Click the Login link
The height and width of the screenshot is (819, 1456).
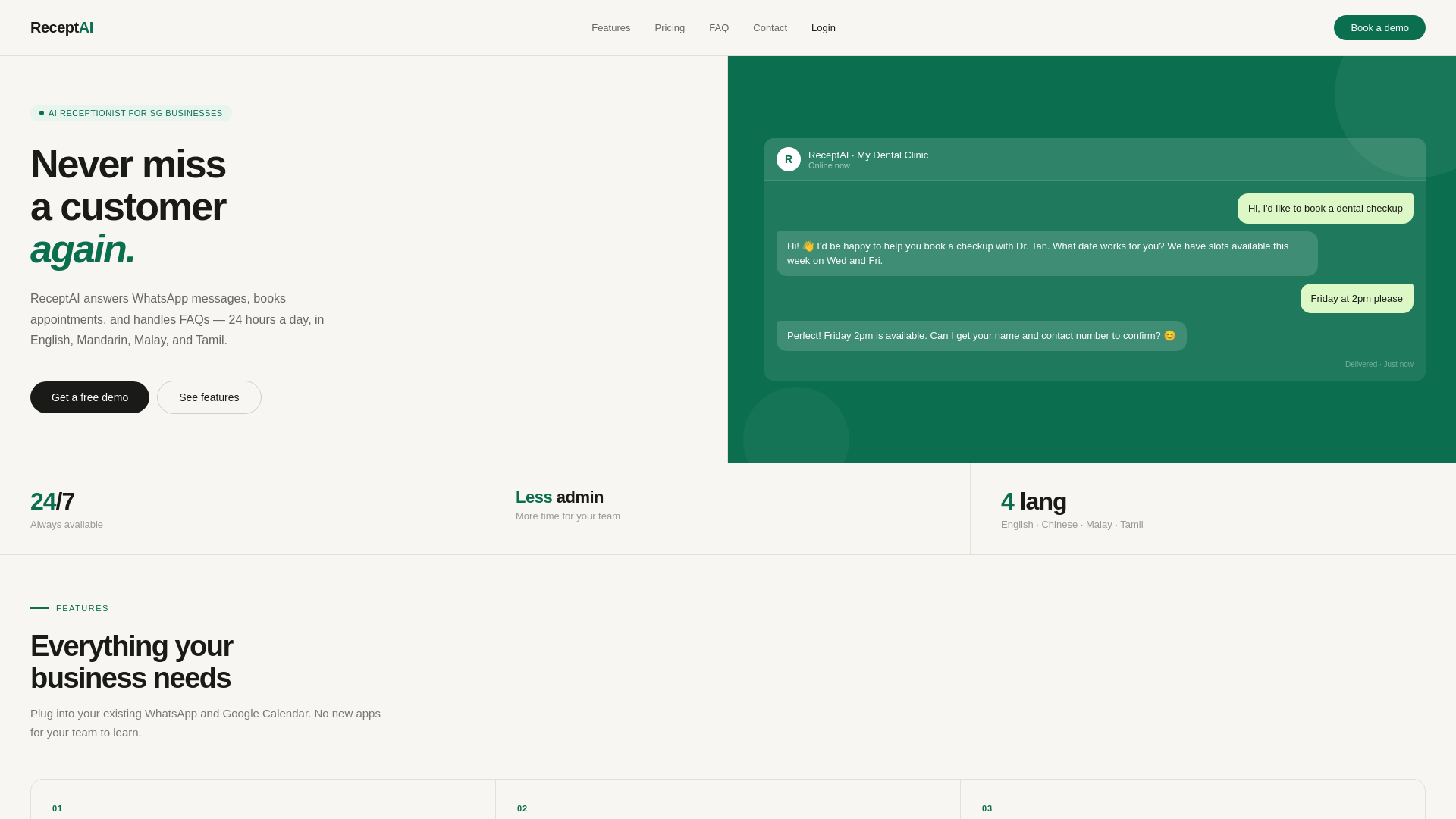coord(824,28)
